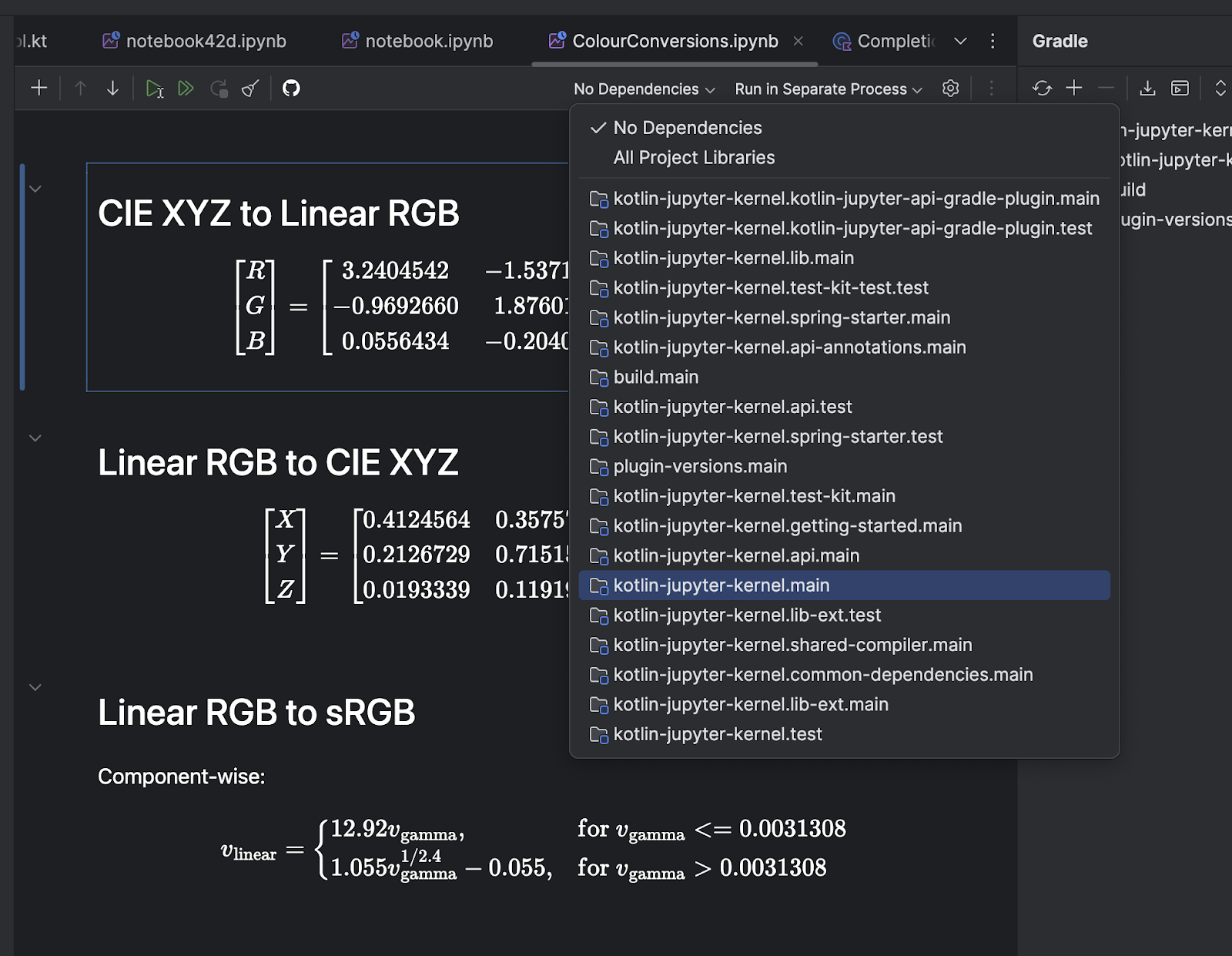Select kotlin-jupyter-kernel.api.main module

844,556
